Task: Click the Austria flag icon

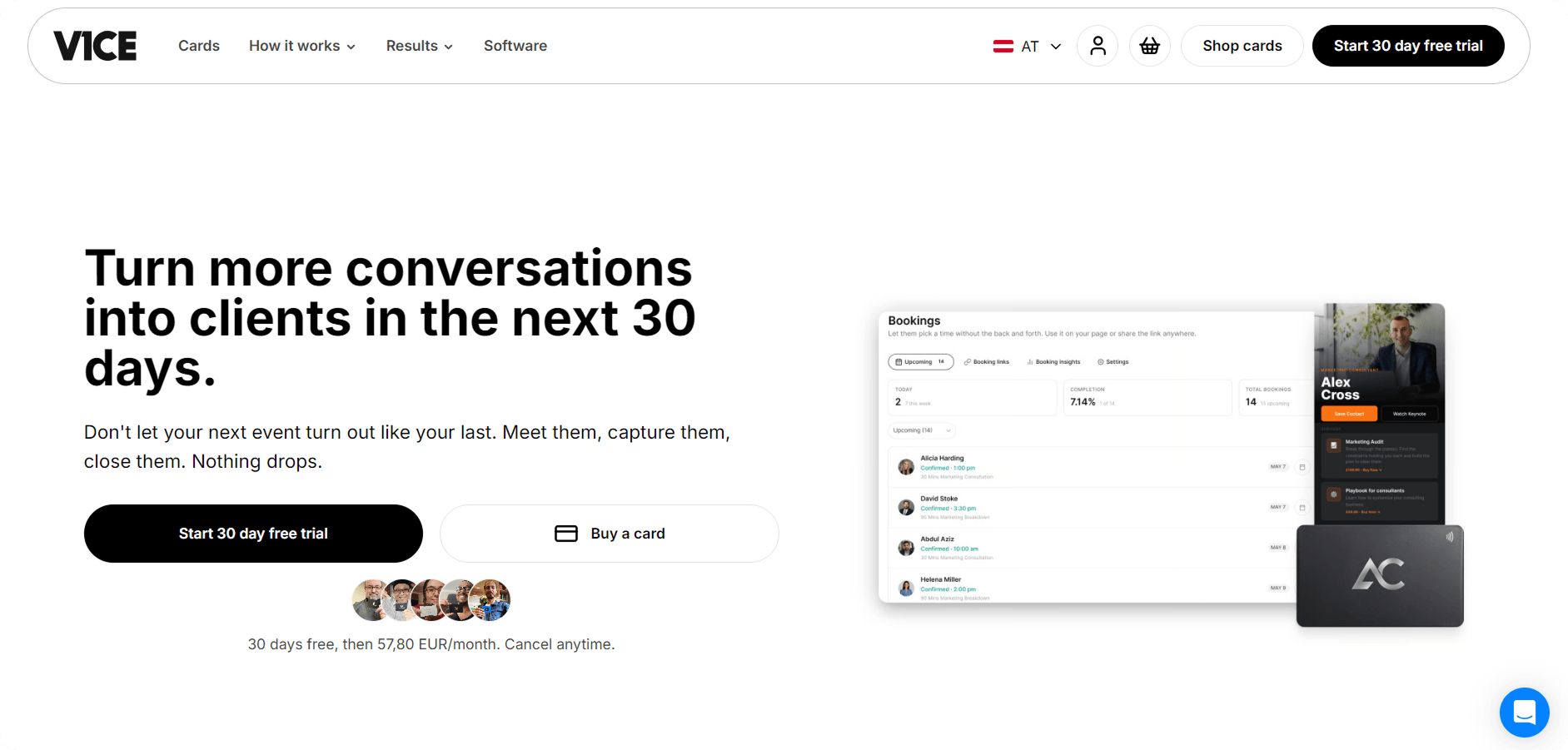Action: (x=1003, y=47)
